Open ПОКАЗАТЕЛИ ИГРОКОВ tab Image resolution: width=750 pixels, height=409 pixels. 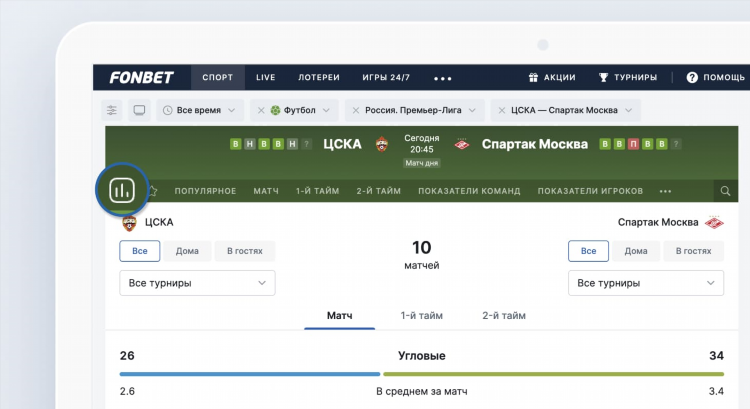tap(590, 191)
